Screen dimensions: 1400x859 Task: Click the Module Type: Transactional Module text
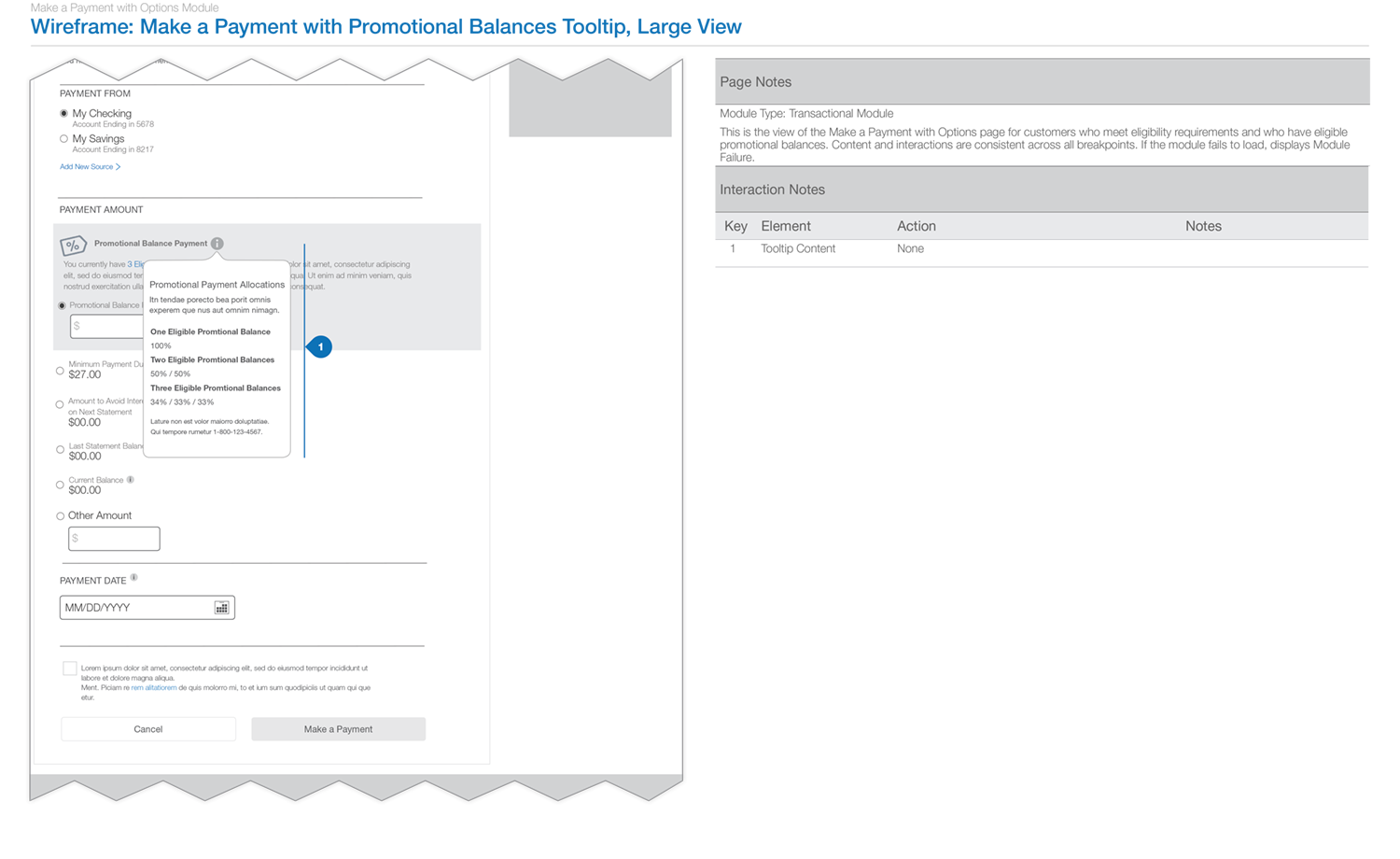[x=806, y=114]
